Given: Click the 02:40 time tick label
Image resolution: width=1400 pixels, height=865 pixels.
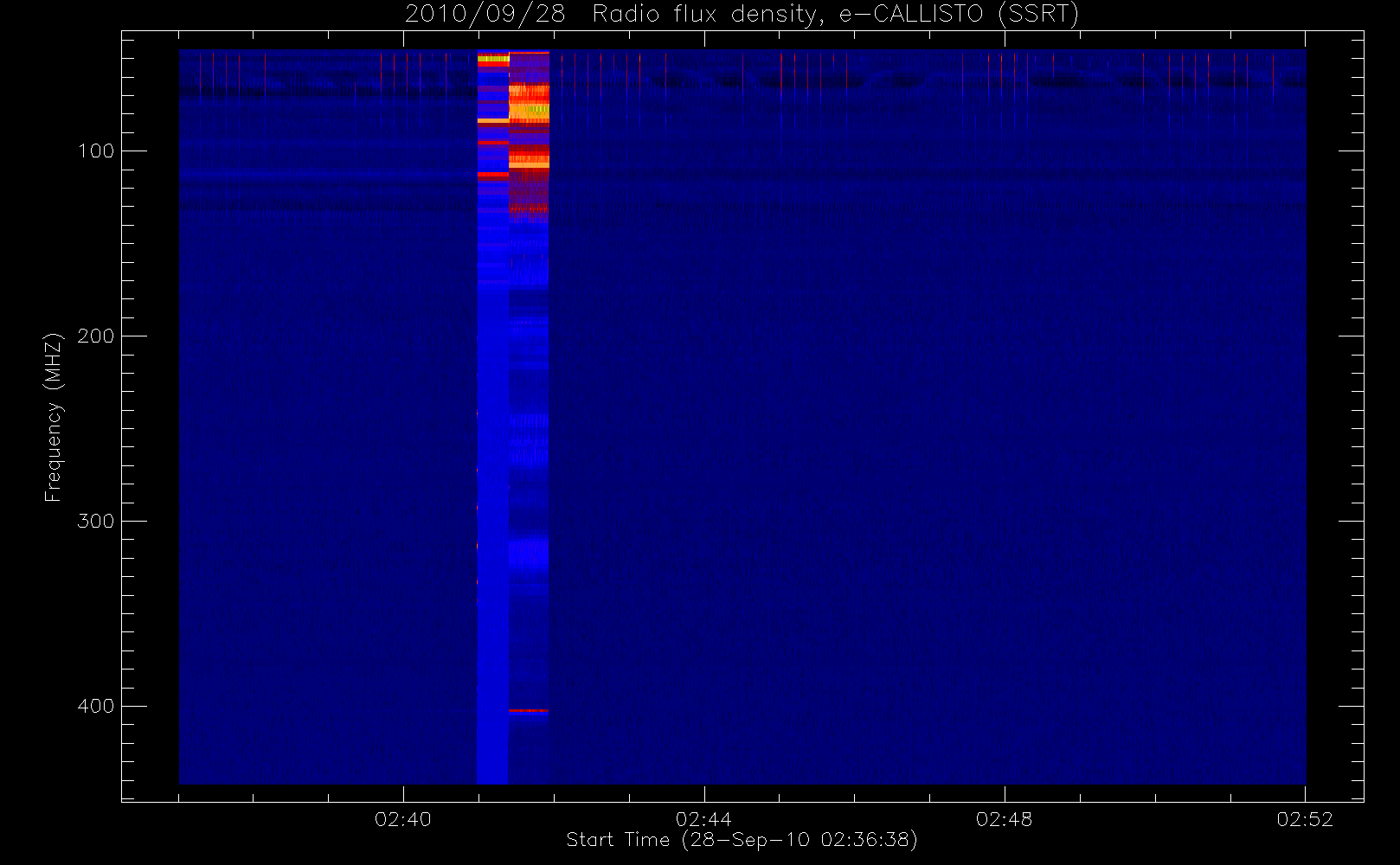Looking at the screenshot, I should 403,819.
